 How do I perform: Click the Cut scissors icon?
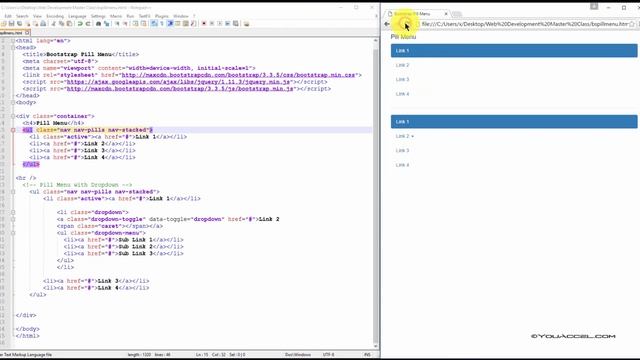pyautogui.click(x=53, y=24)
